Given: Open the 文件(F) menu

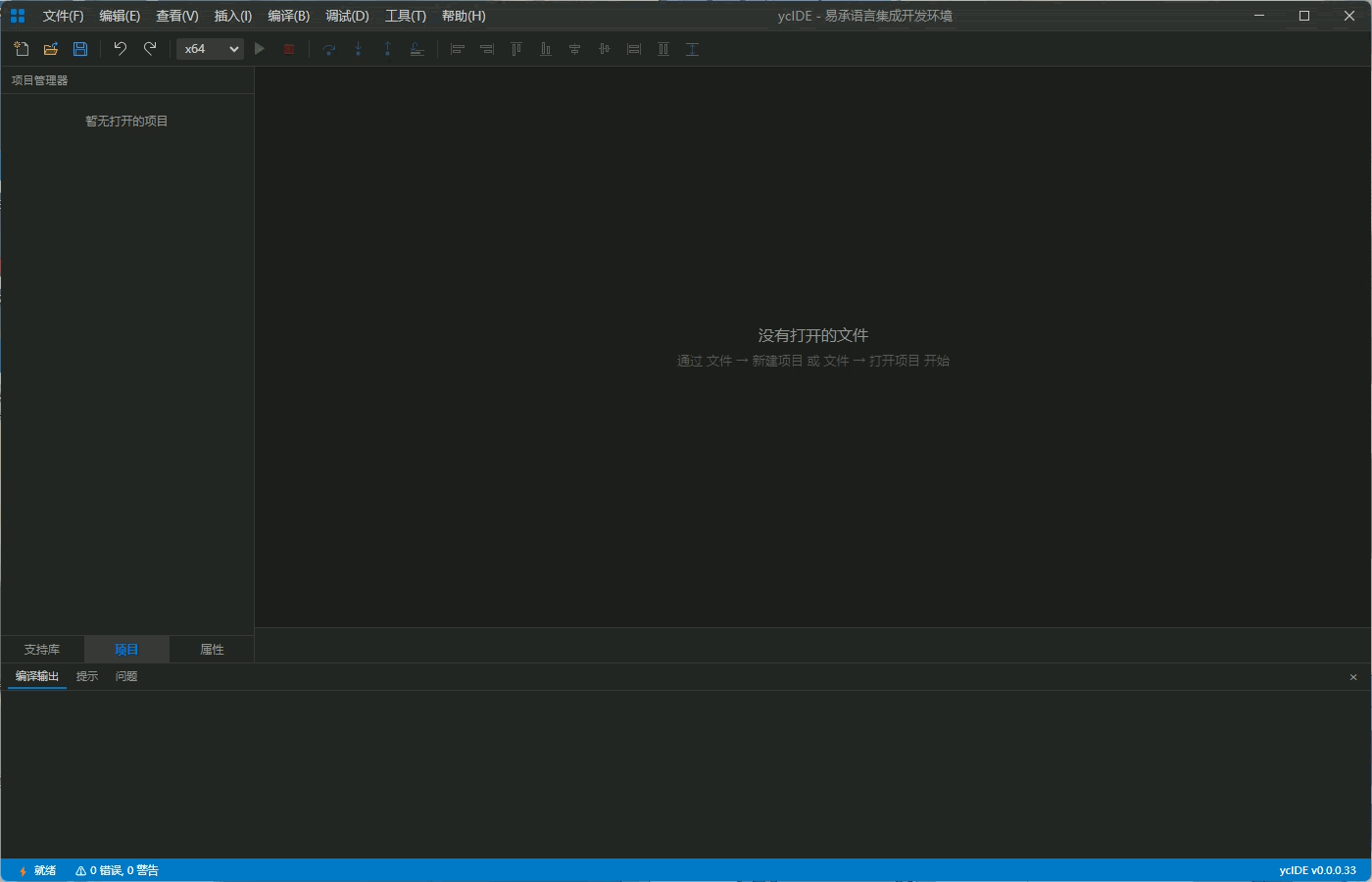Looking at the screenshot, I should 63,16.
